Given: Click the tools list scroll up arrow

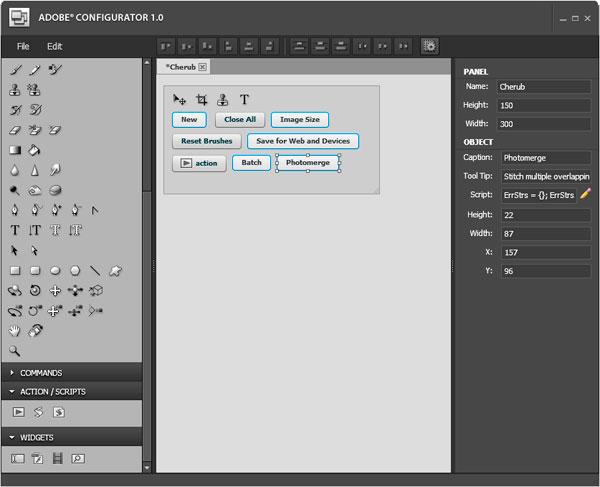Looking at the screenshot, I should (147, 62).
